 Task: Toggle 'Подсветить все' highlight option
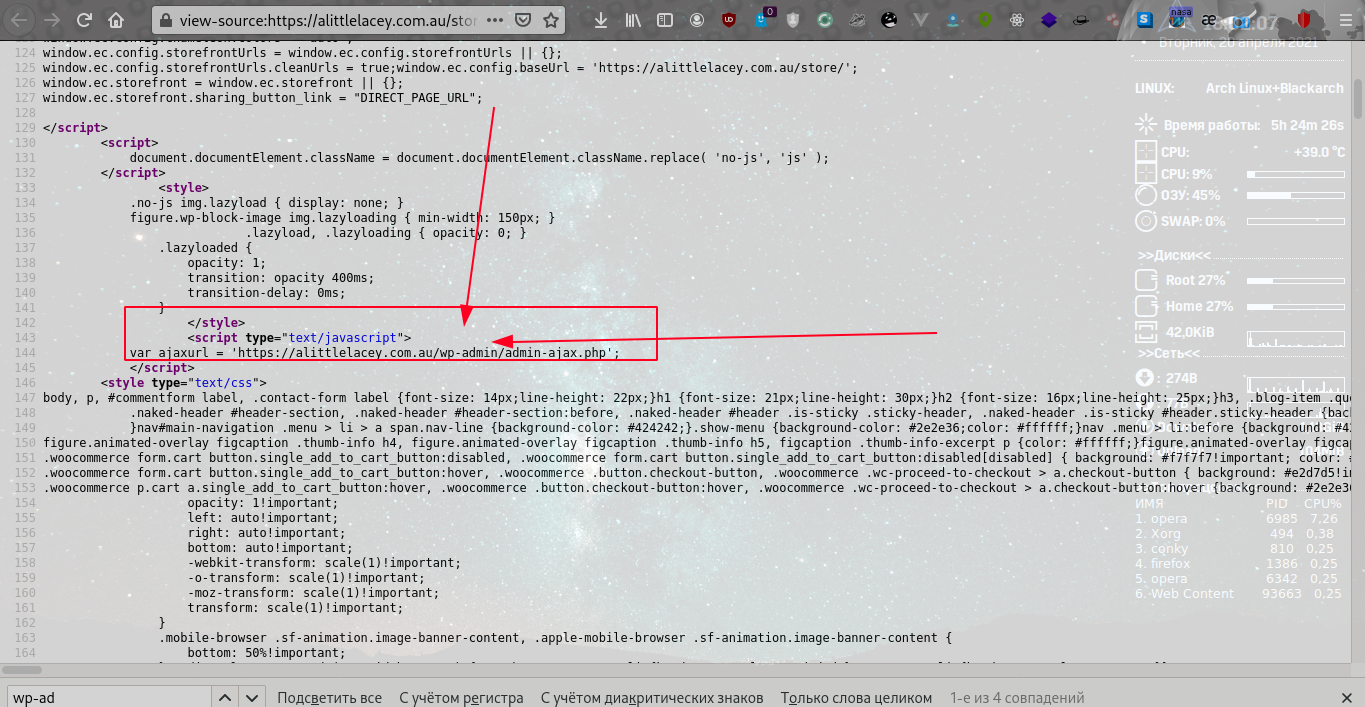[329, 697]
